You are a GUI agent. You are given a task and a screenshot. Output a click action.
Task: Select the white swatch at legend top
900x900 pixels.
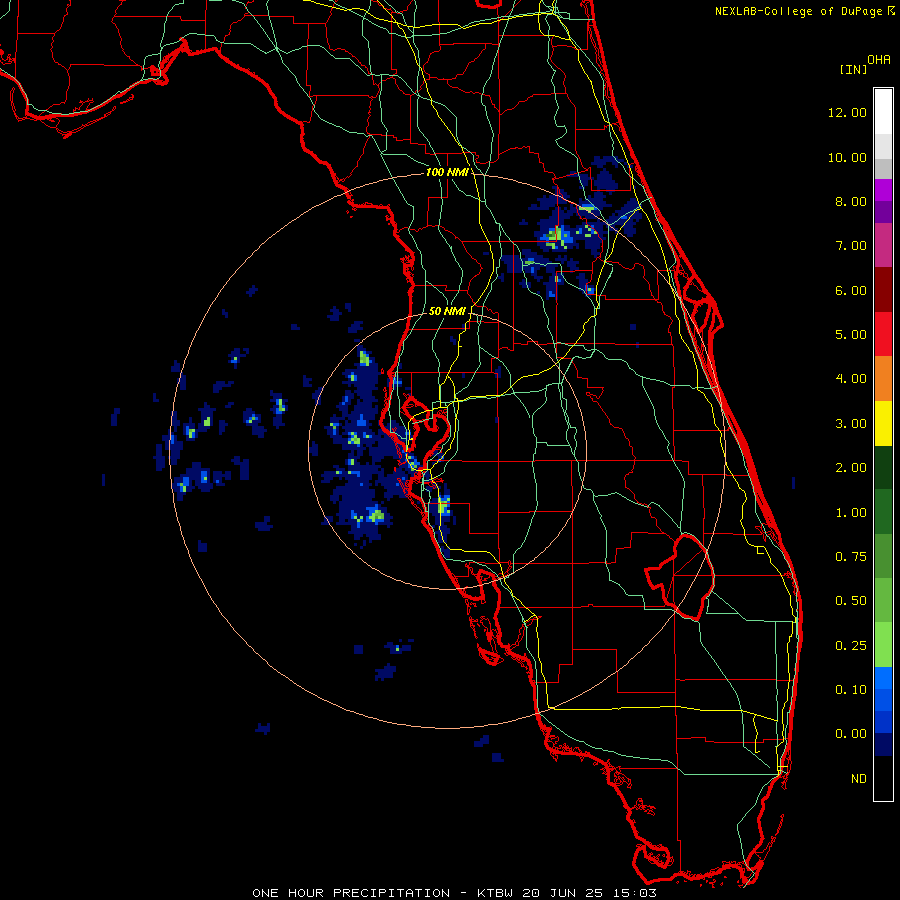coord(883,112)
